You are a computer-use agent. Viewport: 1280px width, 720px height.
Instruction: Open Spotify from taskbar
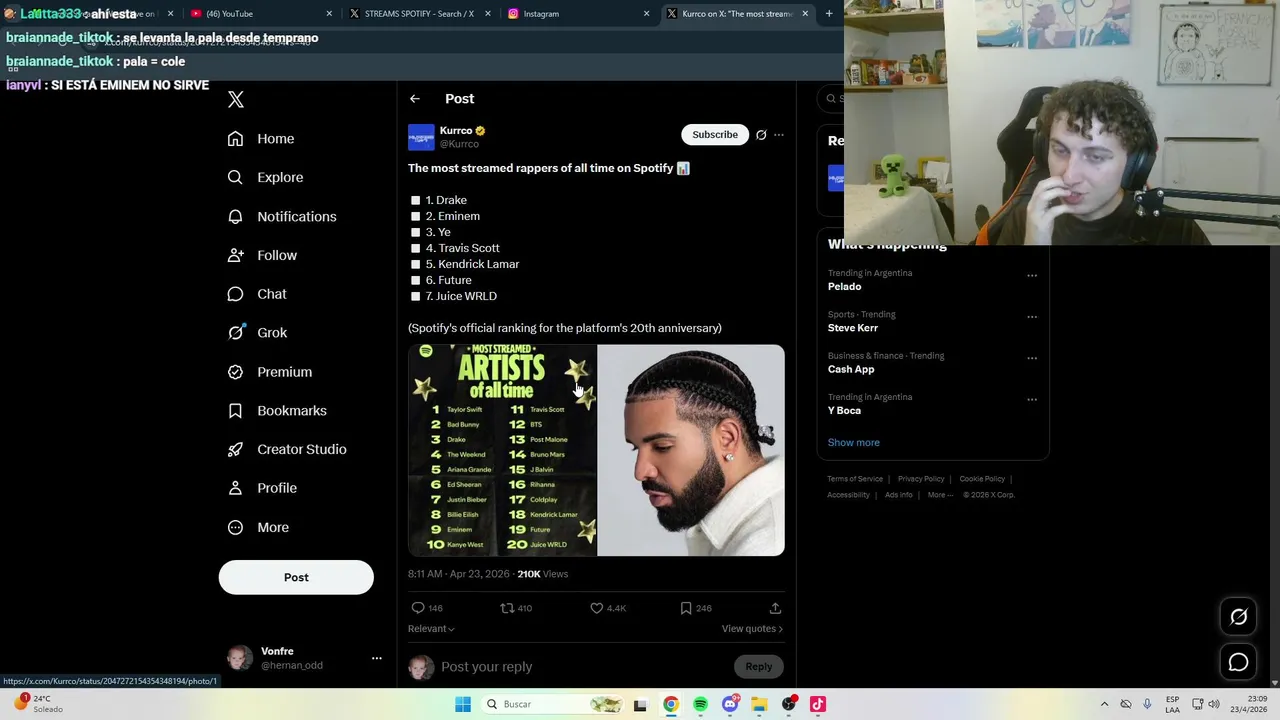pos(700,704)
